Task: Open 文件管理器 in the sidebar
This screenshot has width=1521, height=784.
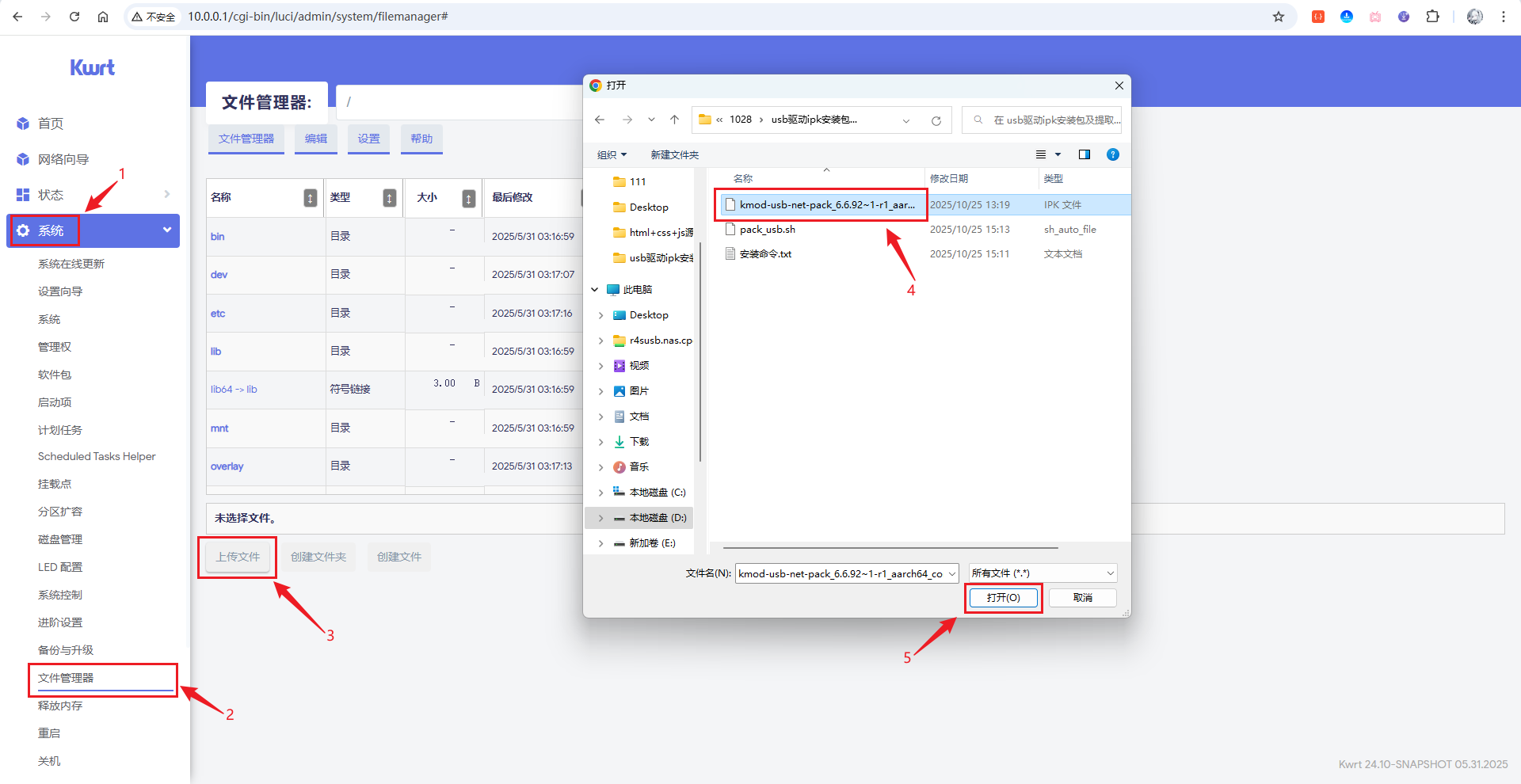Action: point(67,678)
